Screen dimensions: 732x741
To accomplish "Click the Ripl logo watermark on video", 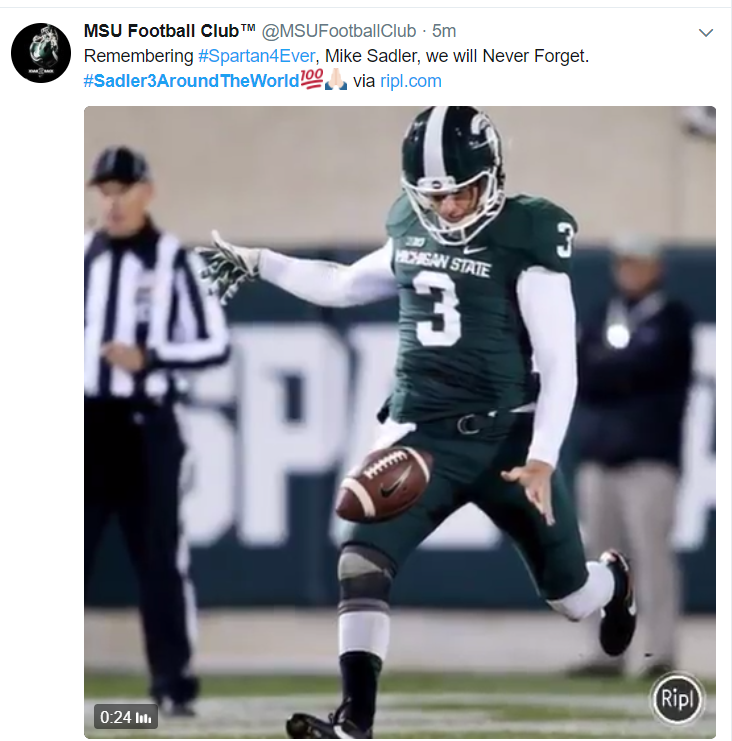I will click(x=678, y=698).
